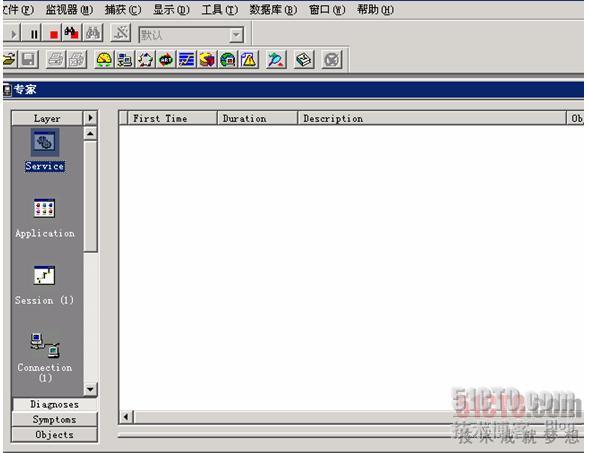Open the Alarm Log warning icon
The image size is (589, 453).
(x=248, y=59)
